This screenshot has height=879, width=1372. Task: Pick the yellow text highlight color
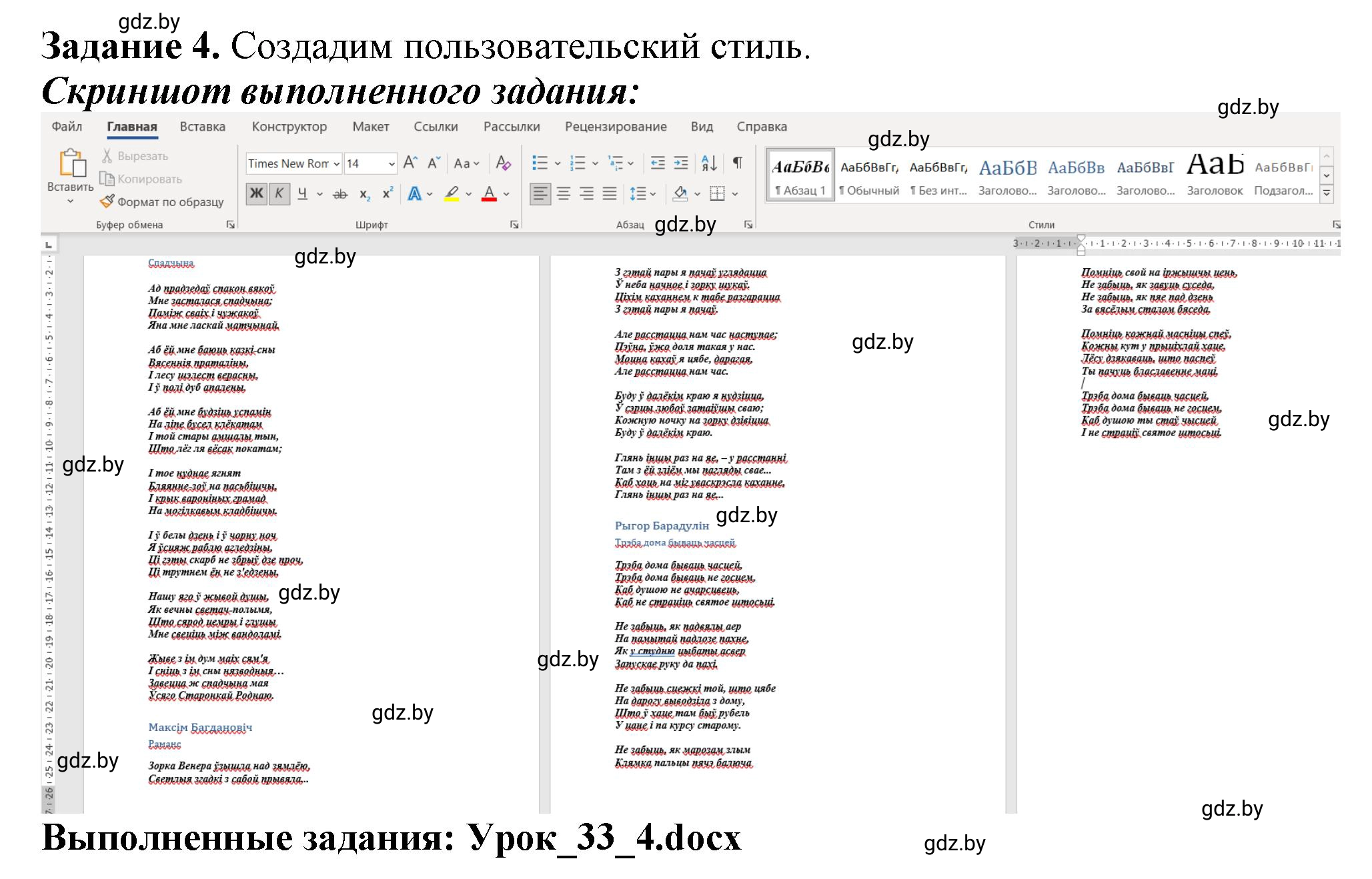452,194
